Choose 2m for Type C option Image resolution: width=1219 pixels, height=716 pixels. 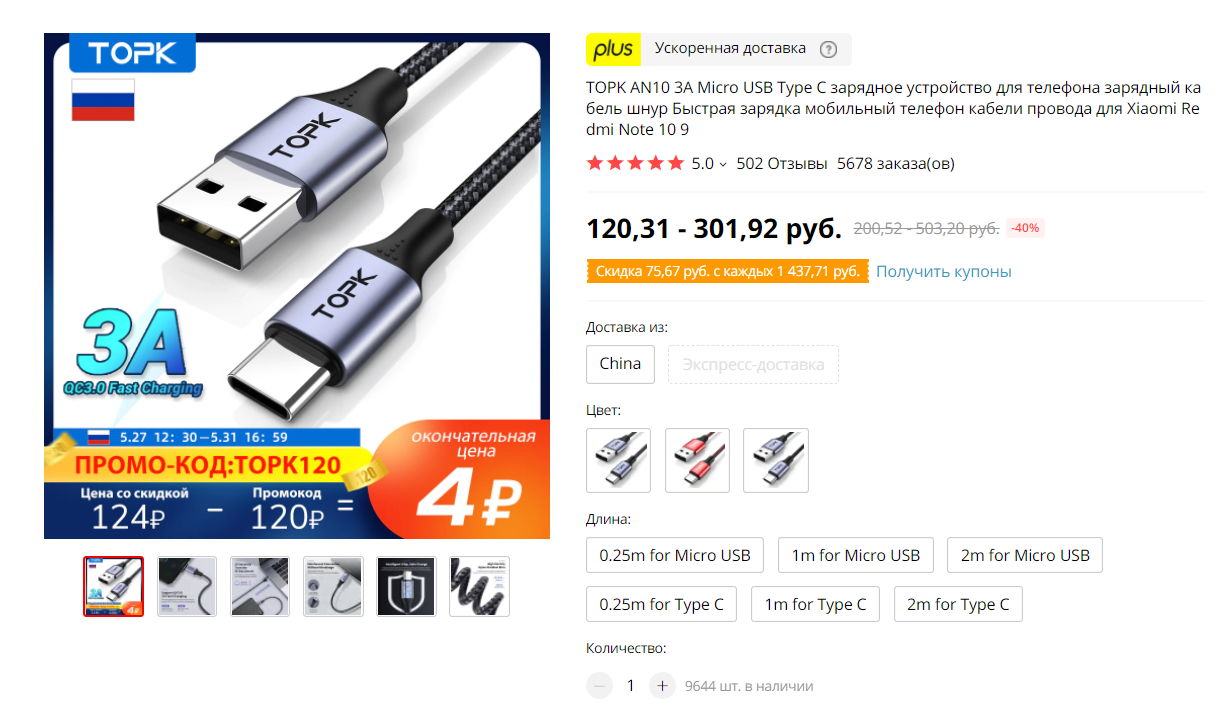tap(958, 604)
